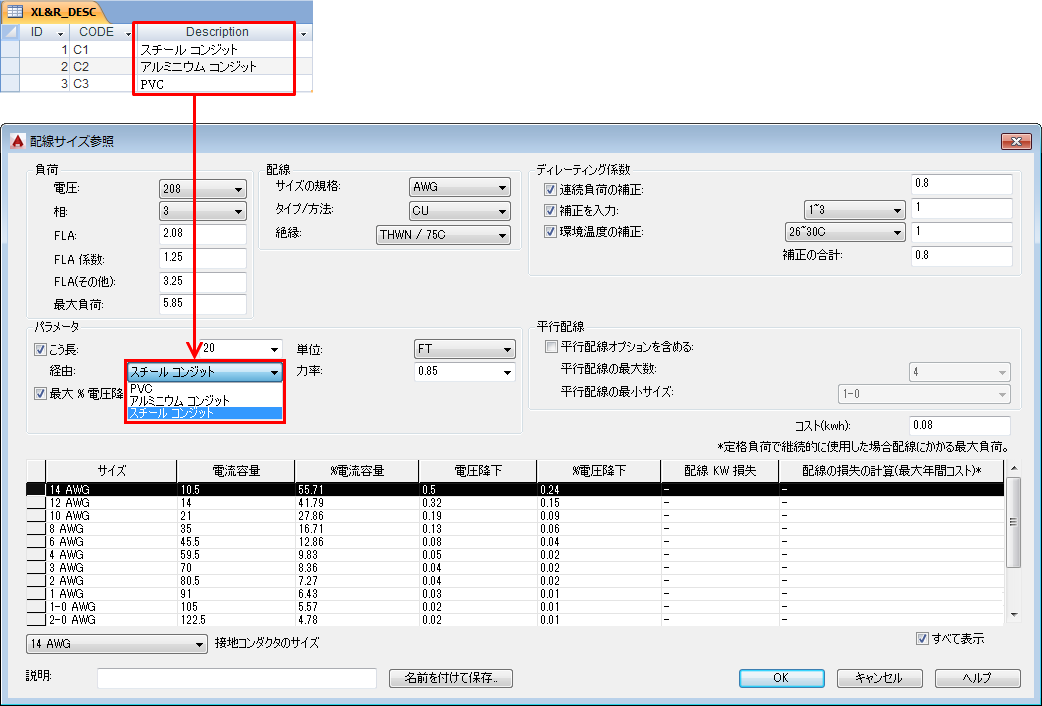Select the 12 AWG row

click(x=515, y=503)
